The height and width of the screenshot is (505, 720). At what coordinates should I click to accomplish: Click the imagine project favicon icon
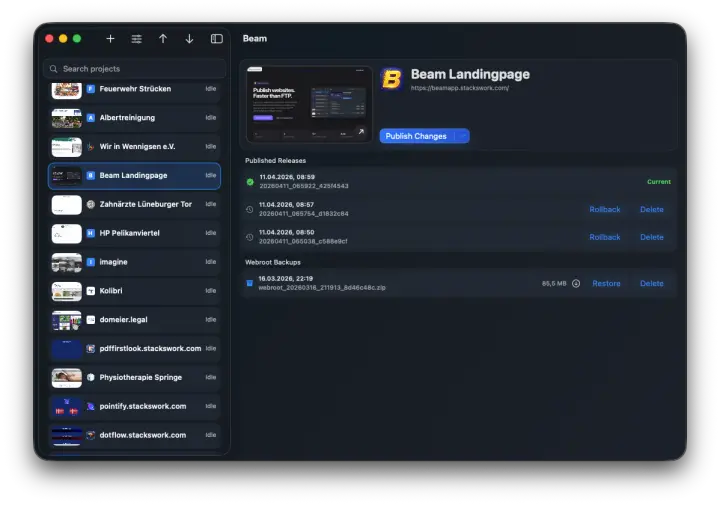pos(91,263)
